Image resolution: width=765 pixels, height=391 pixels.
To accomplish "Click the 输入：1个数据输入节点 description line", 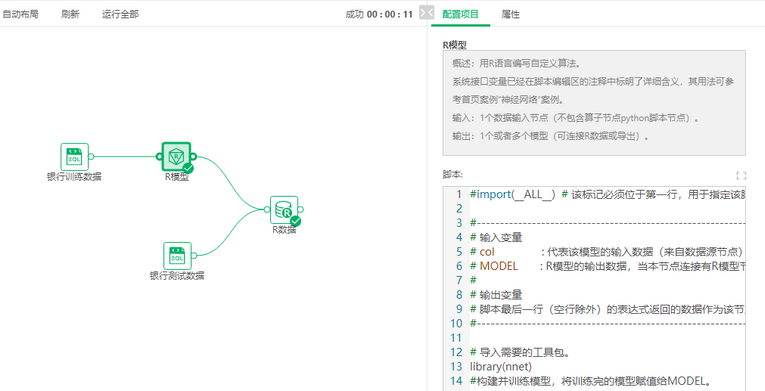I will pyautogui.click(x=576, y=118).
